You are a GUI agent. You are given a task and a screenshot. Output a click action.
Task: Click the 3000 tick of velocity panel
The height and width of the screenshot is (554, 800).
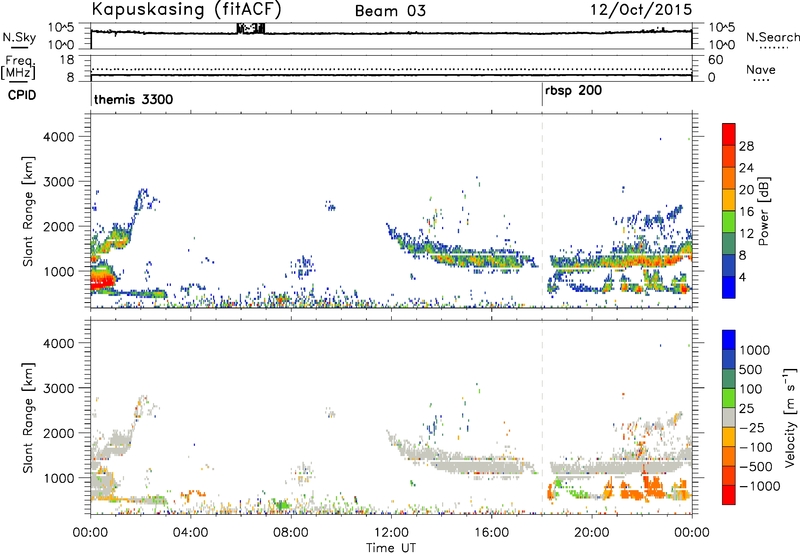(x=58, y=388)
